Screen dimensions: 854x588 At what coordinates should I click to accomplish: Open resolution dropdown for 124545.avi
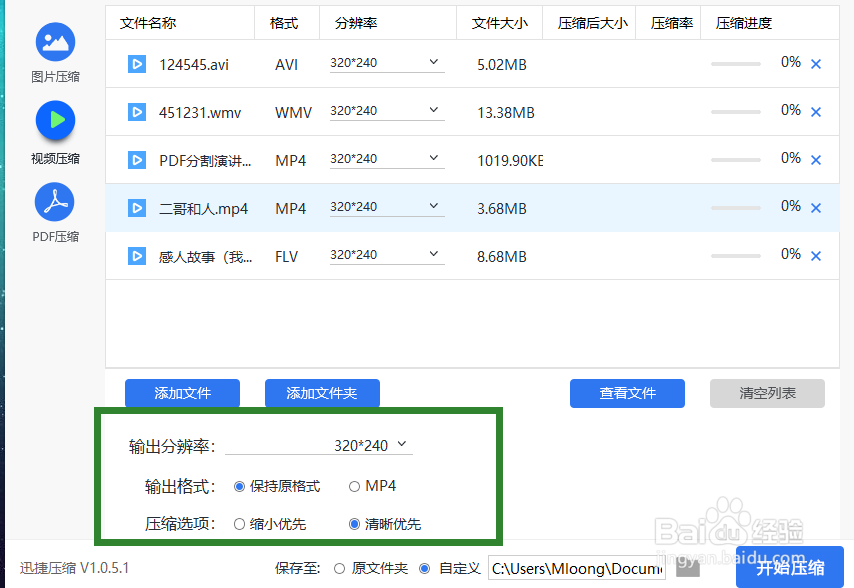(387, 63)
